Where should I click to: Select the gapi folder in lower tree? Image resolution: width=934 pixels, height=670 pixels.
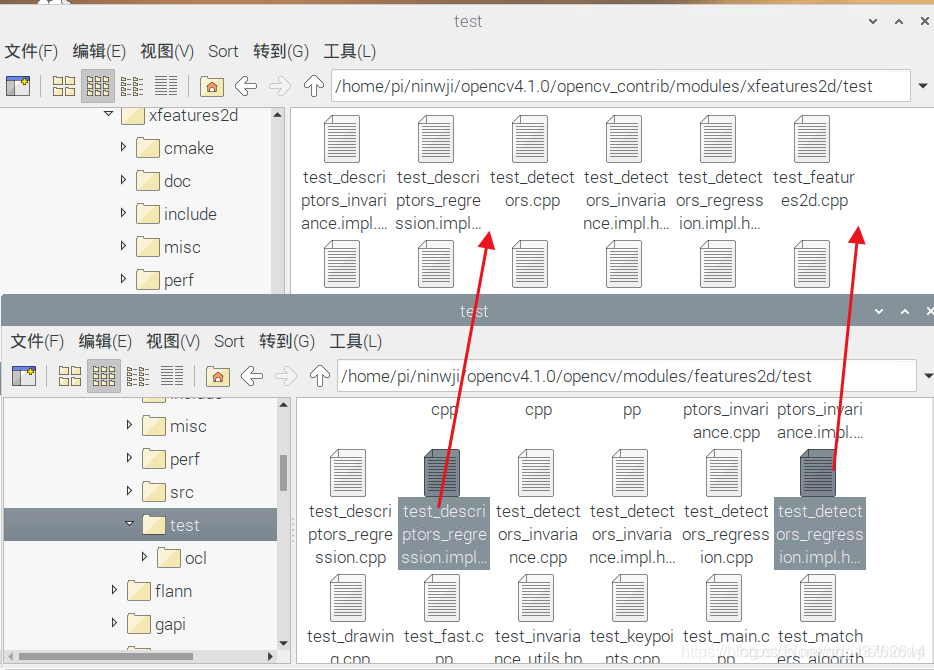(156, 625)
